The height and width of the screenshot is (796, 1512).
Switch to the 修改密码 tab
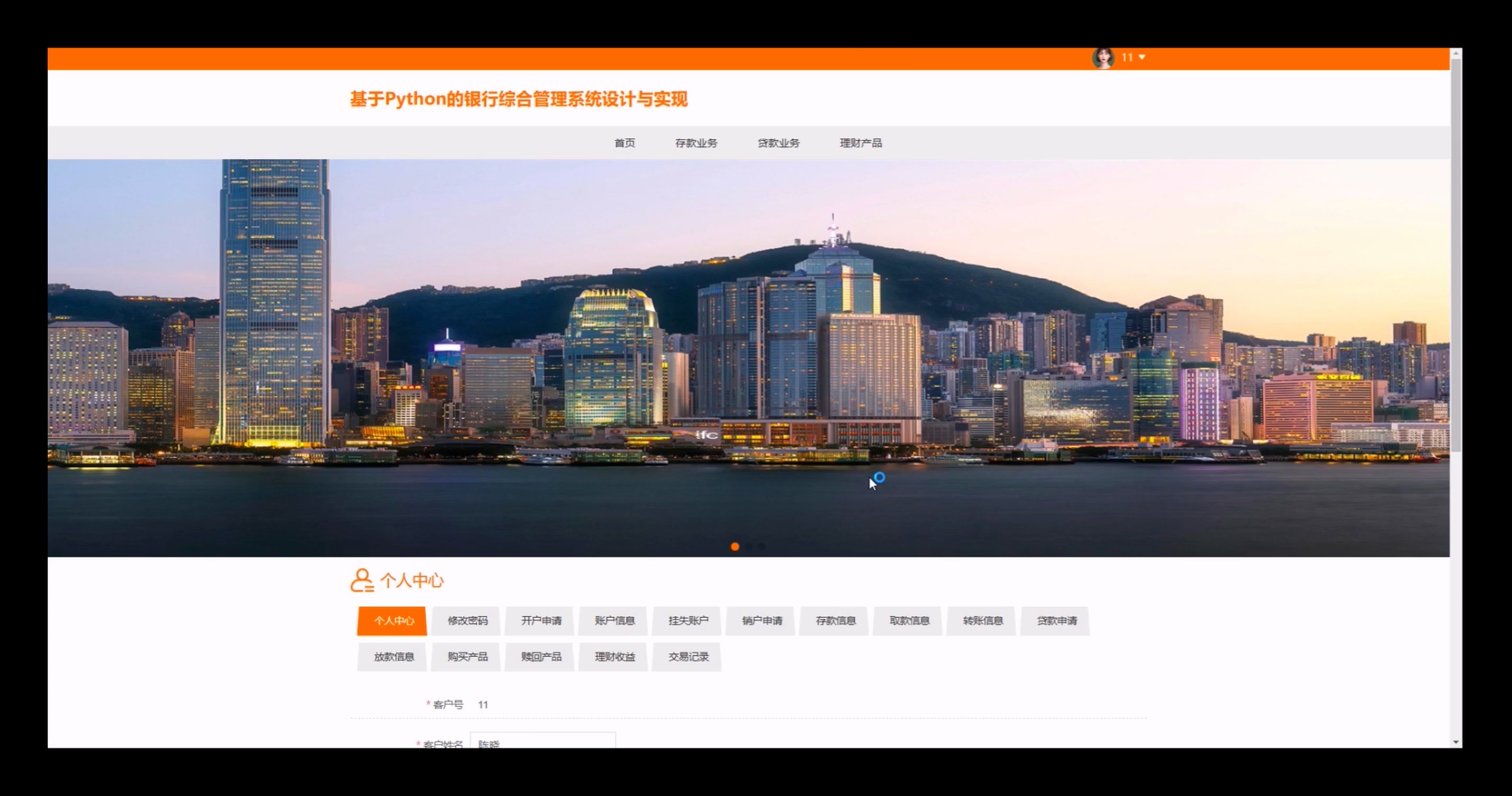click(x=467, y=621)
